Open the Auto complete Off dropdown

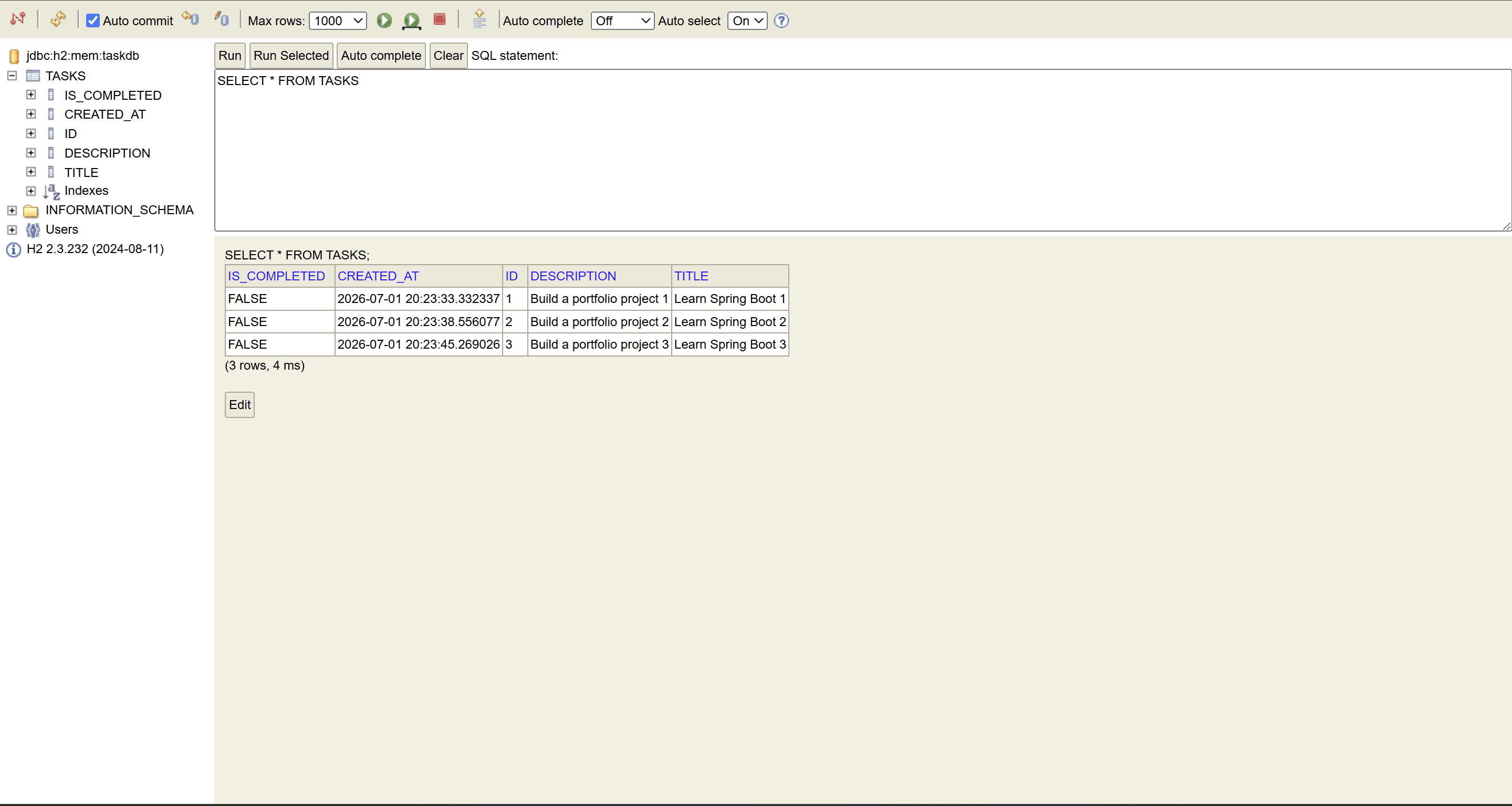click(622, 20)
